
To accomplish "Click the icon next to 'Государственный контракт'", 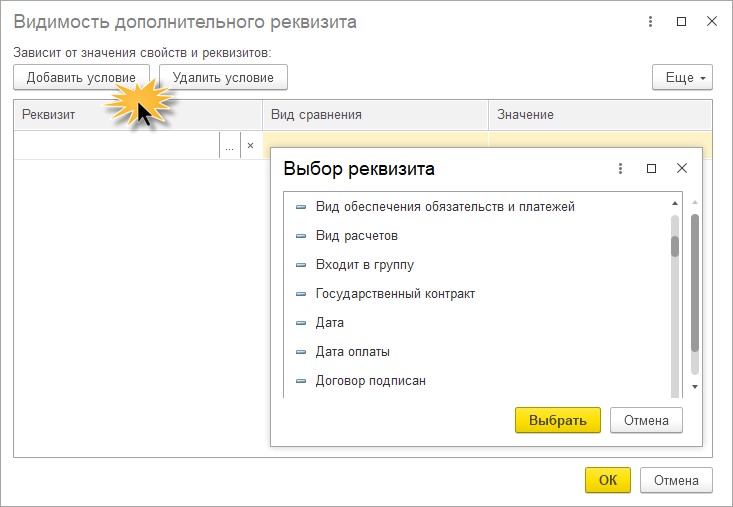I will click(301, 294).
